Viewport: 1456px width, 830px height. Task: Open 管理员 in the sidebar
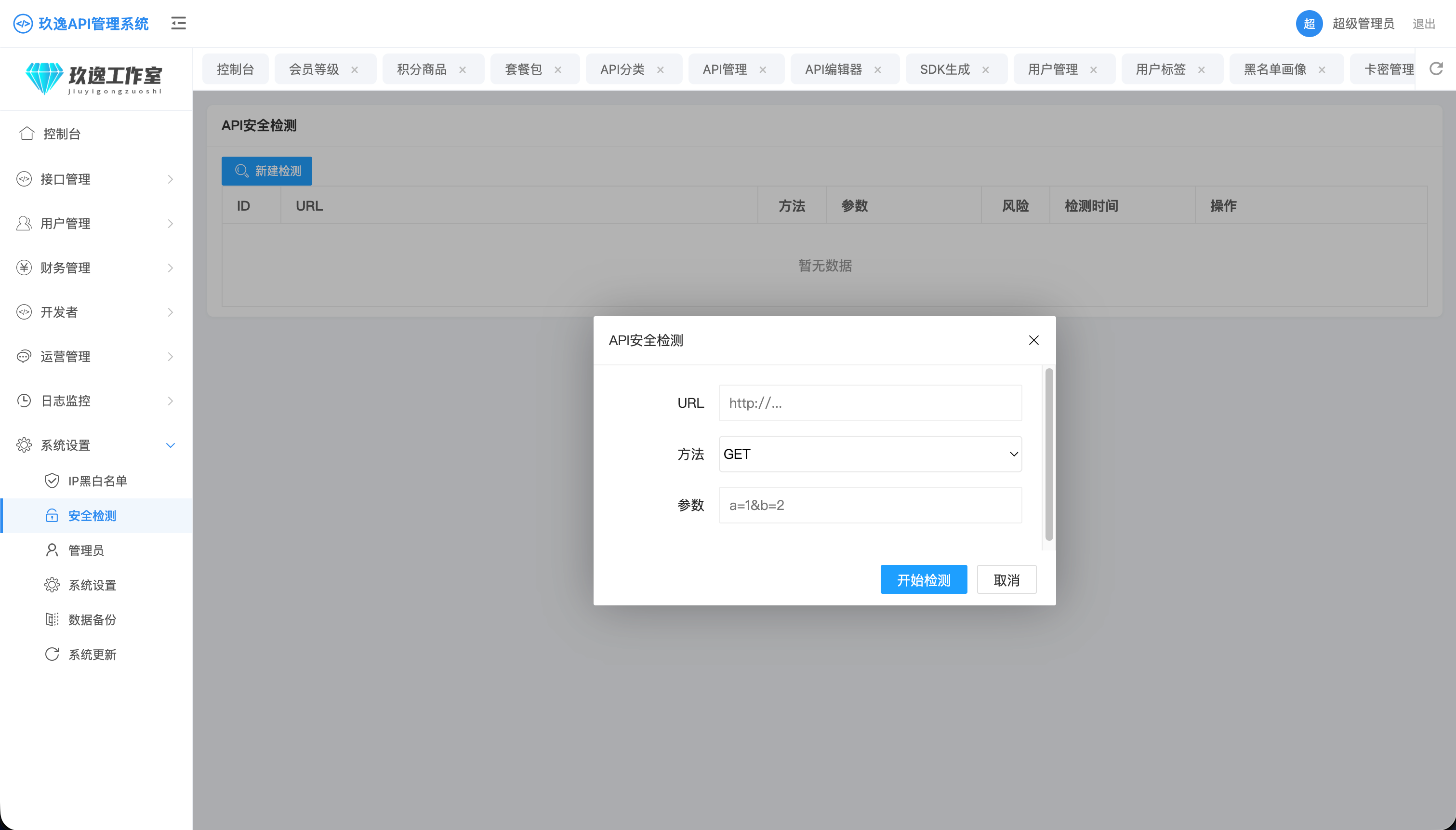[97, 550]
